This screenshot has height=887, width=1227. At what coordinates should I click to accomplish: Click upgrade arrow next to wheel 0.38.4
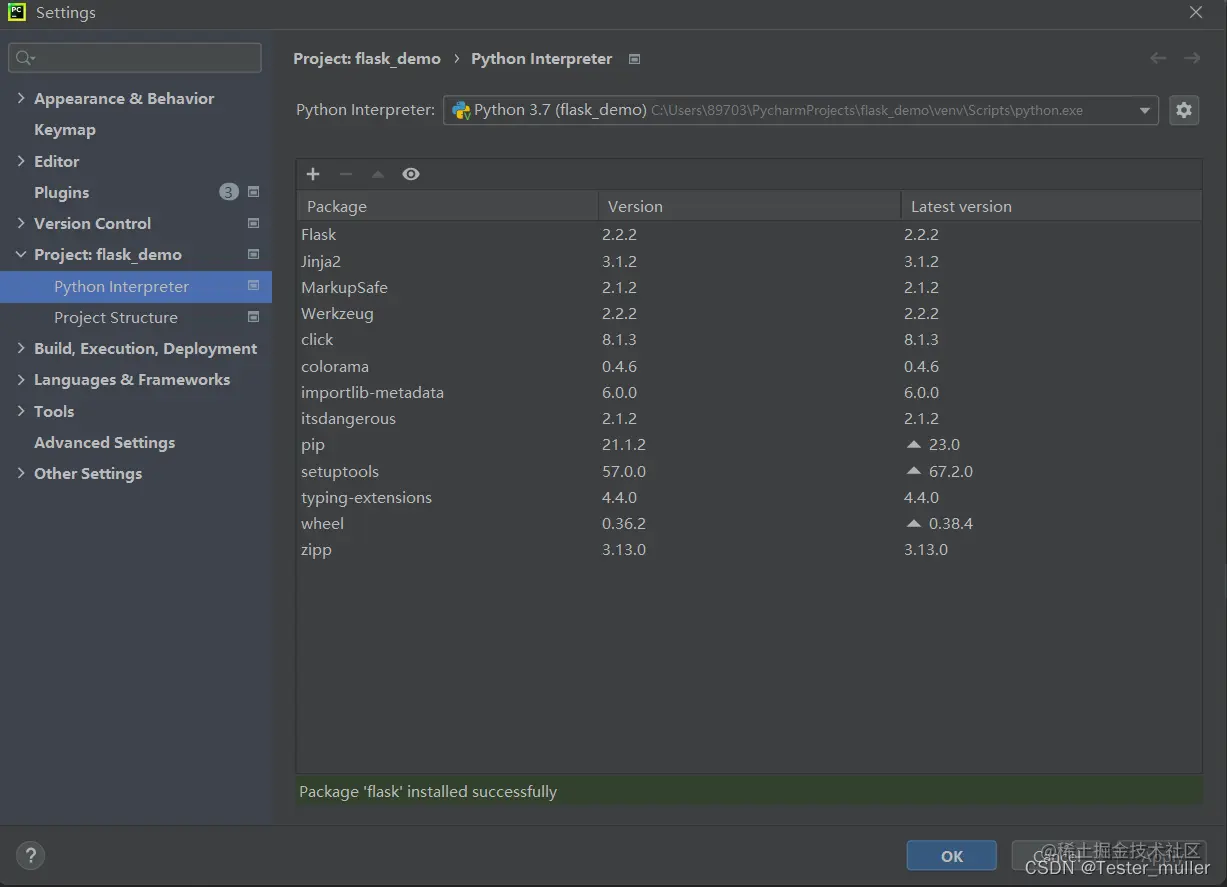tap(913, 523)
